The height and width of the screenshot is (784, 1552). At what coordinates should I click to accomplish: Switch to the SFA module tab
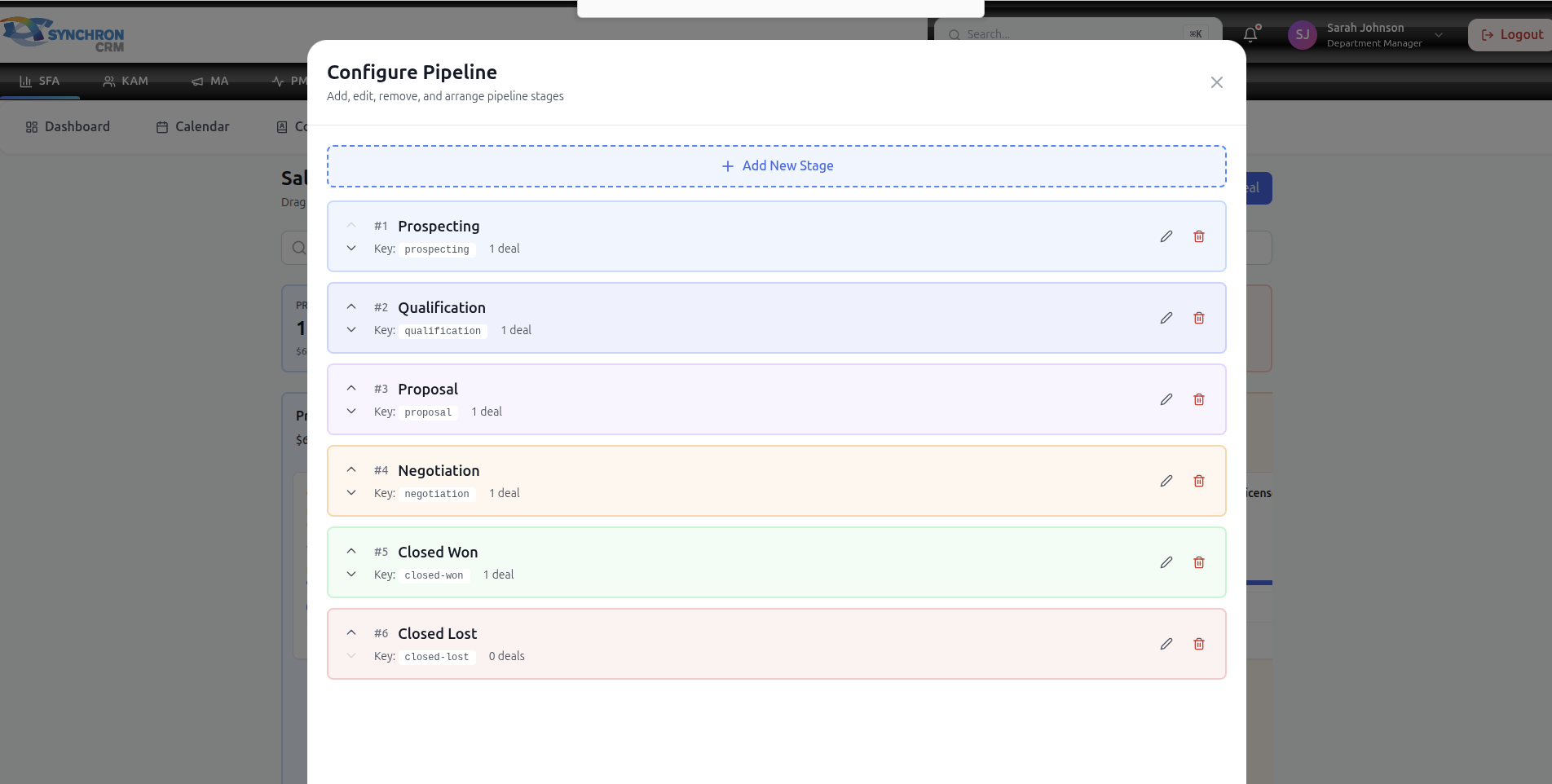(x=40, y=81)
